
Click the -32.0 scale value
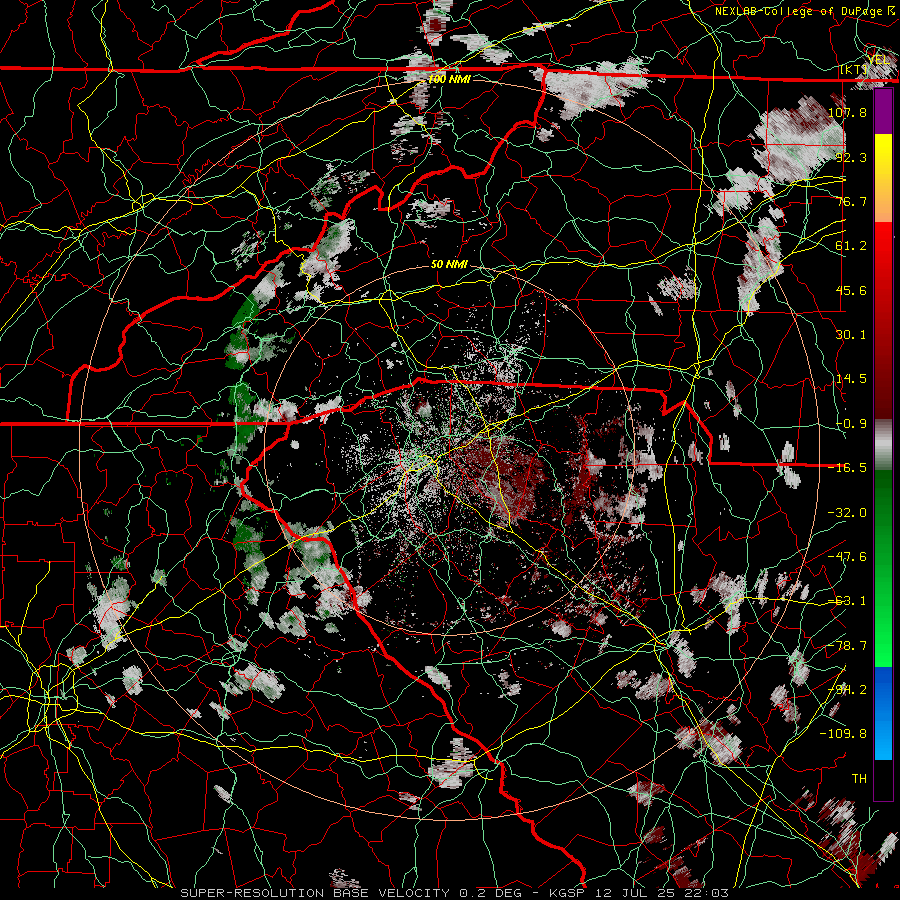click(847, 513)
